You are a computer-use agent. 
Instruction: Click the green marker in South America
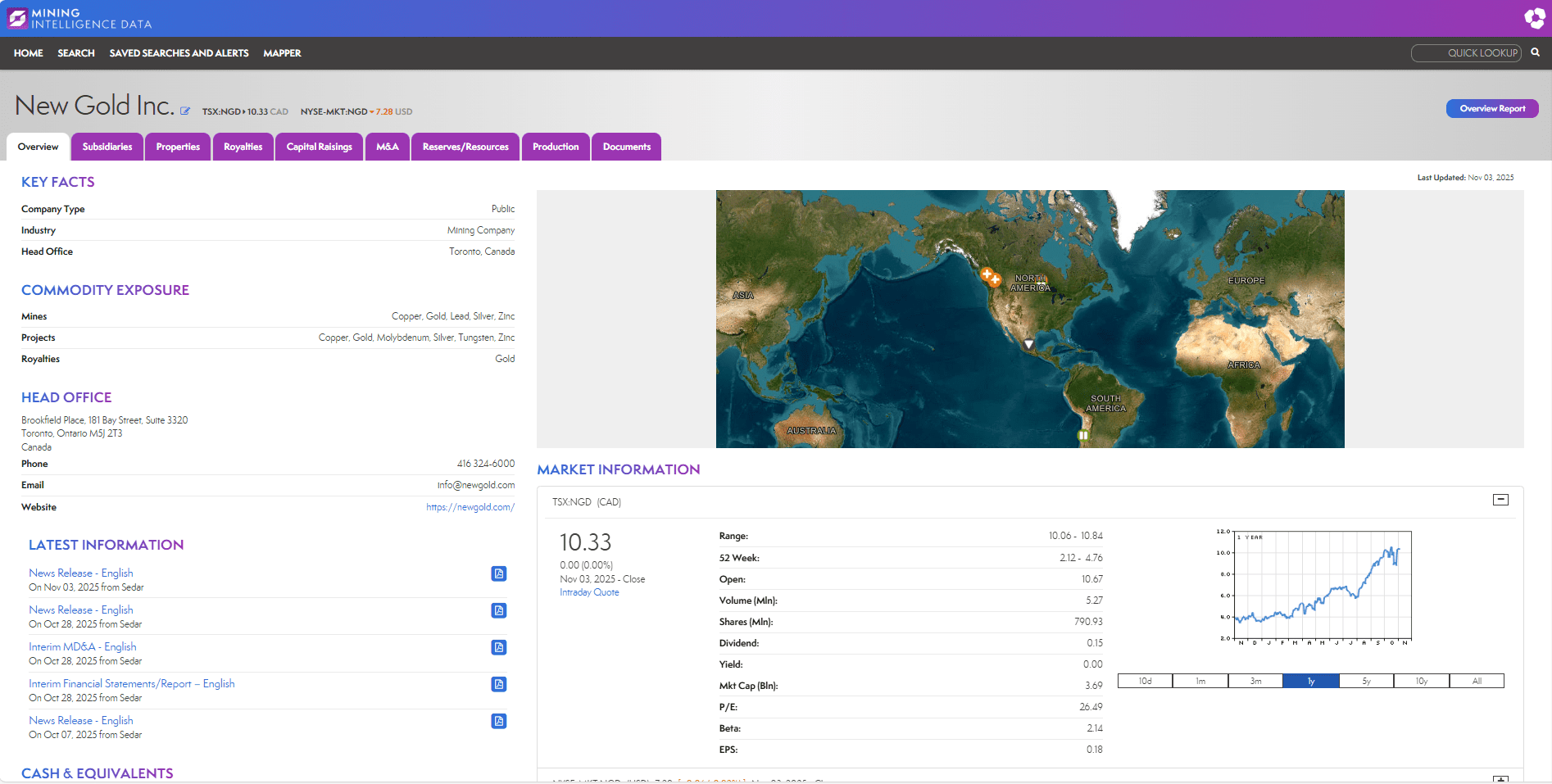point(1082,436)
